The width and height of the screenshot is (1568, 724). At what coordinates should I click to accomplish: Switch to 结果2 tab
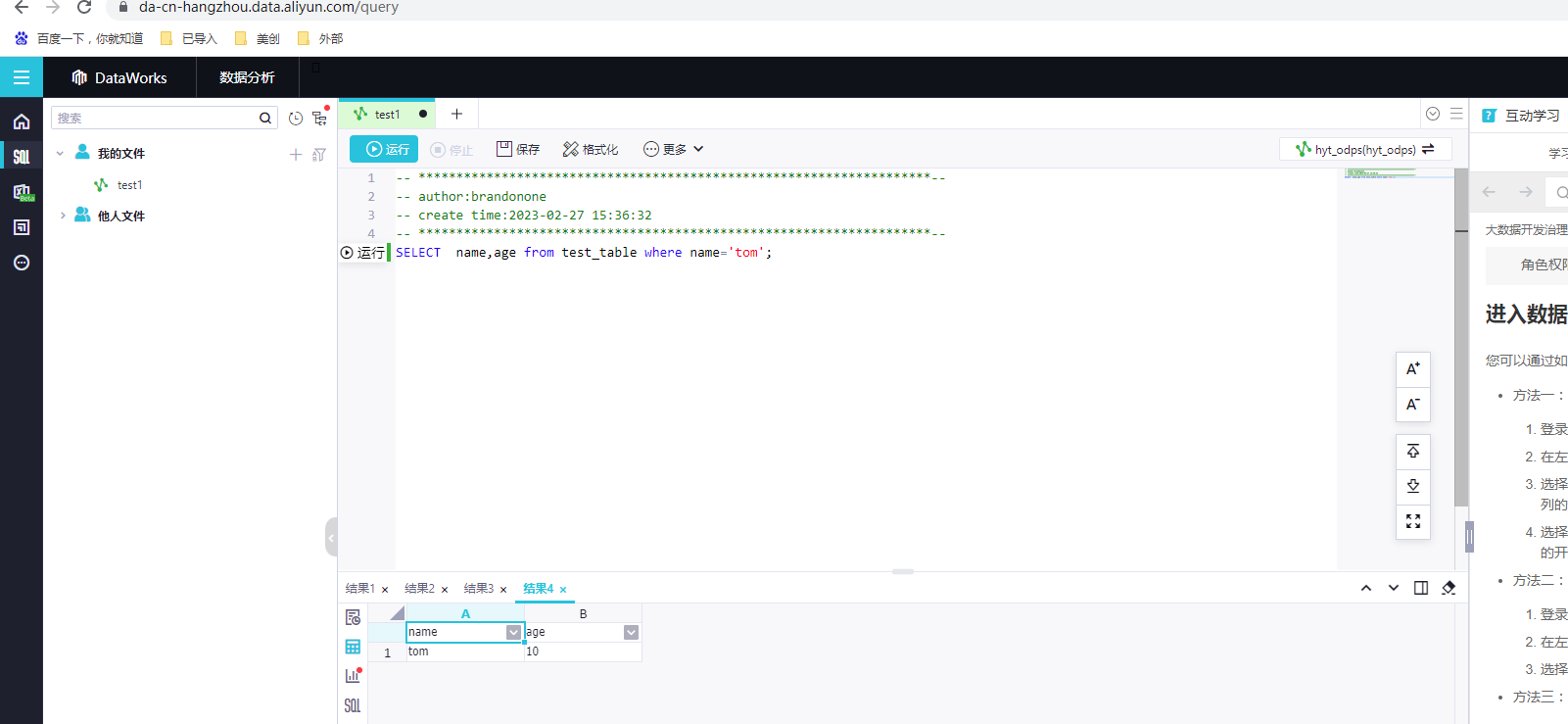(419, 589)
